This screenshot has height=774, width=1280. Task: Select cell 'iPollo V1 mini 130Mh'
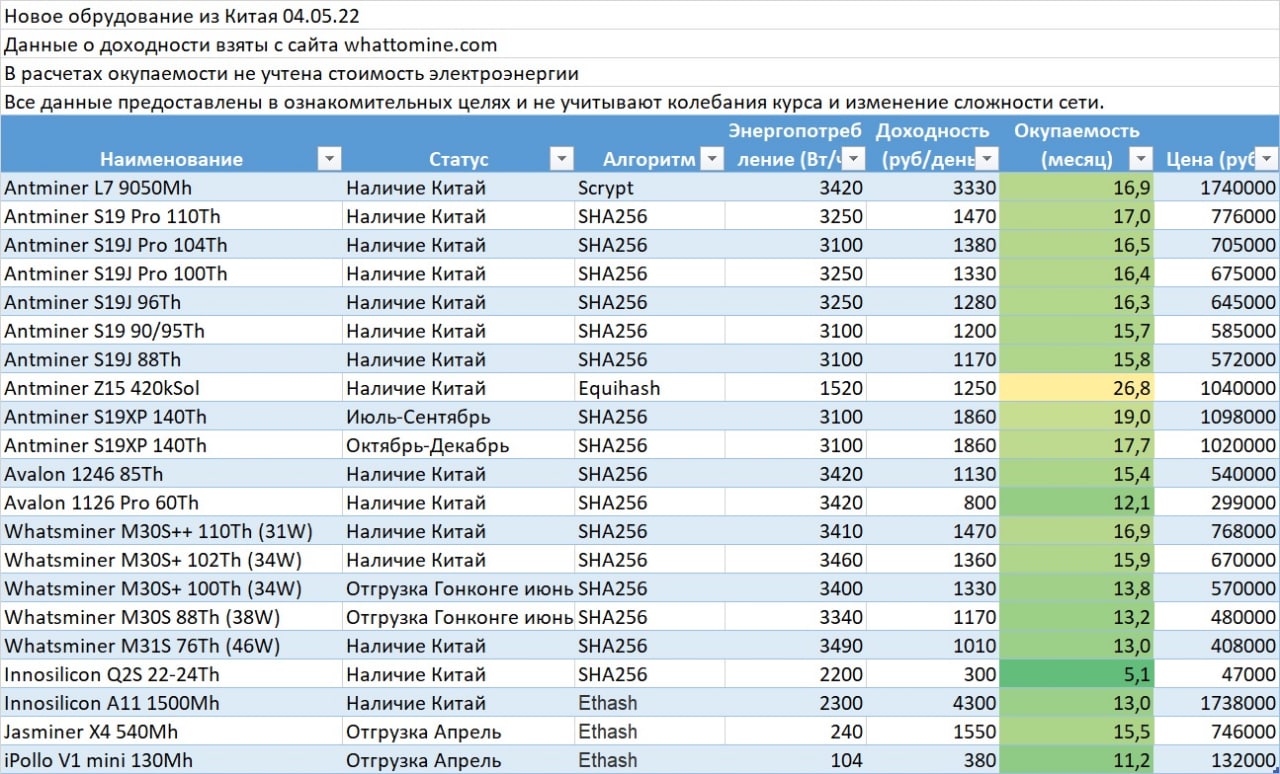(x=171, y=760)
